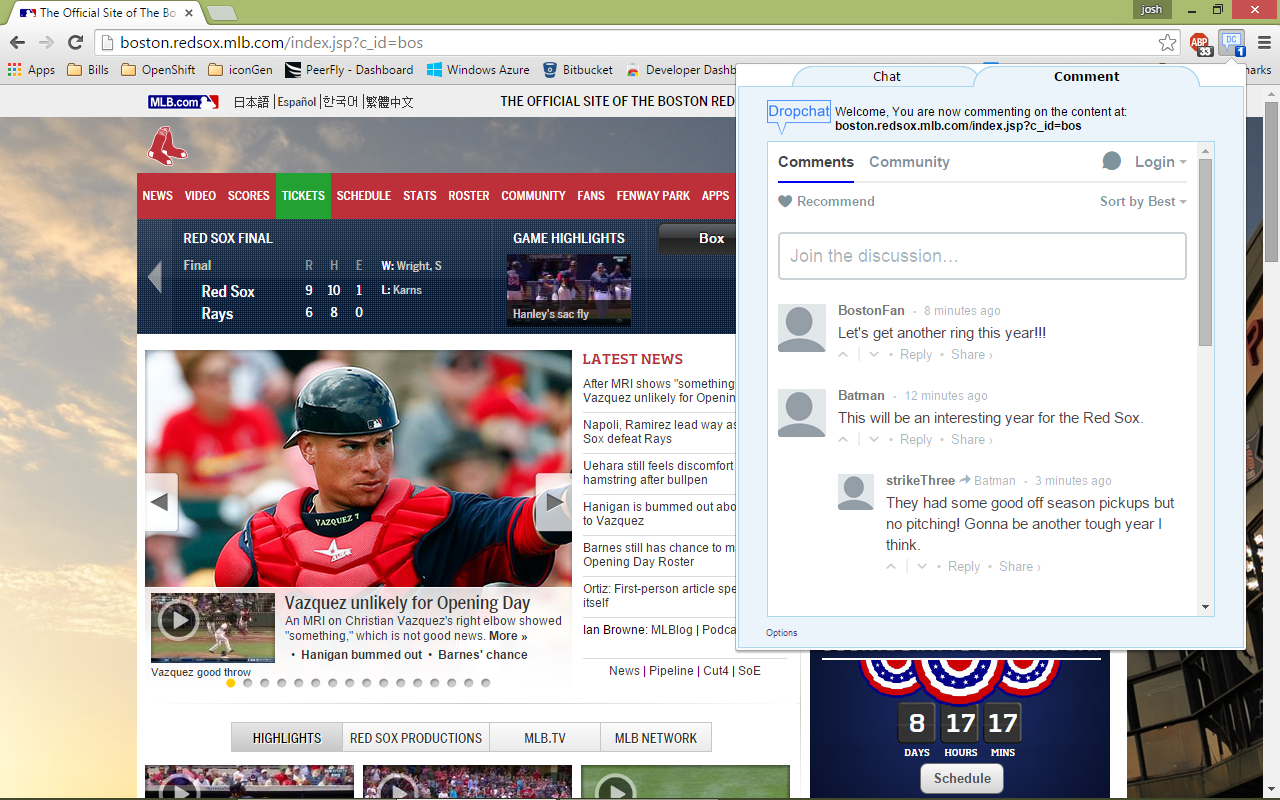
Task: Upvote Batman's comment
Action: (x=843, y=440)
